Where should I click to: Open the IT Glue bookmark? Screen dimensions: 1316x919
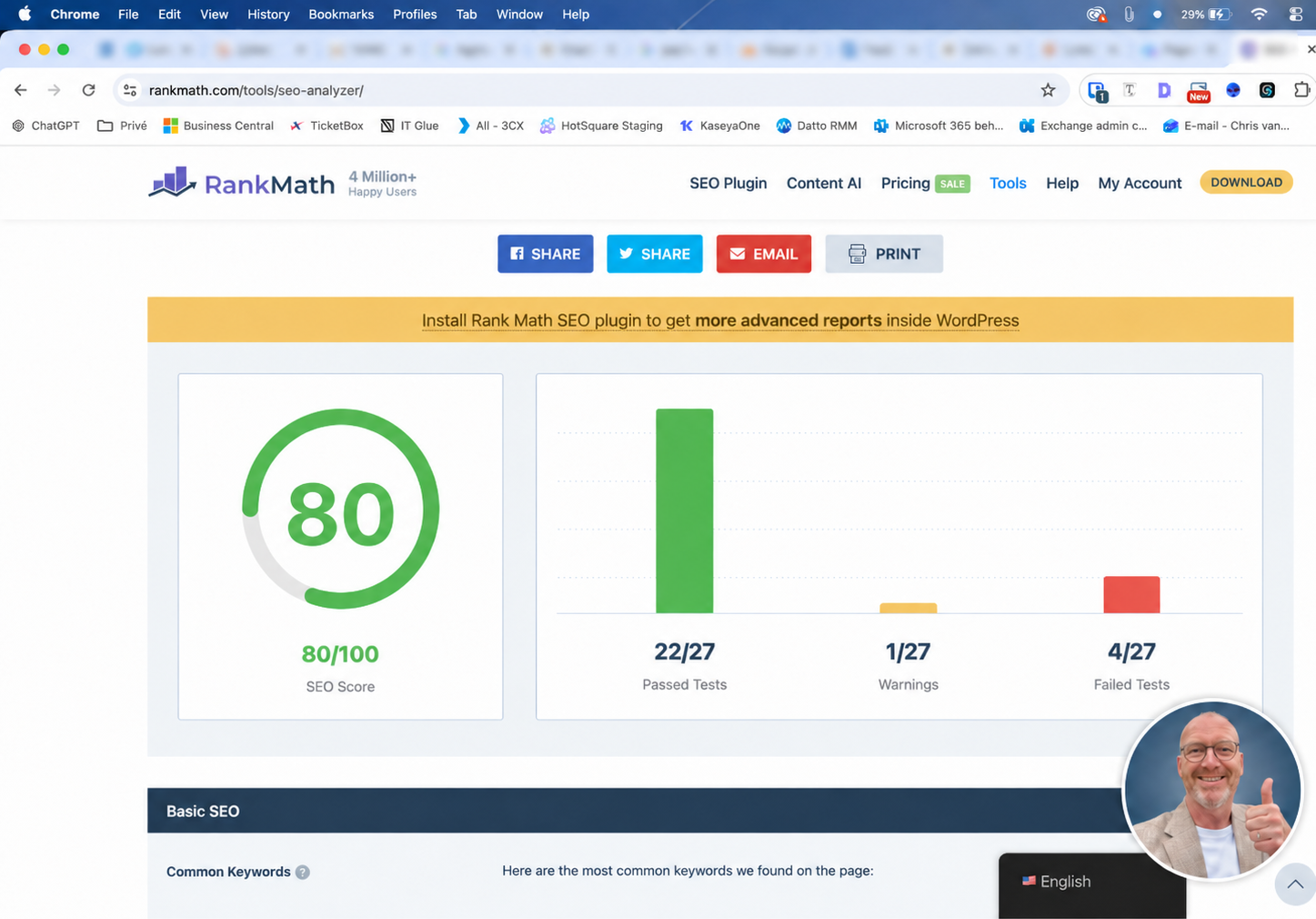coord(409,126)
